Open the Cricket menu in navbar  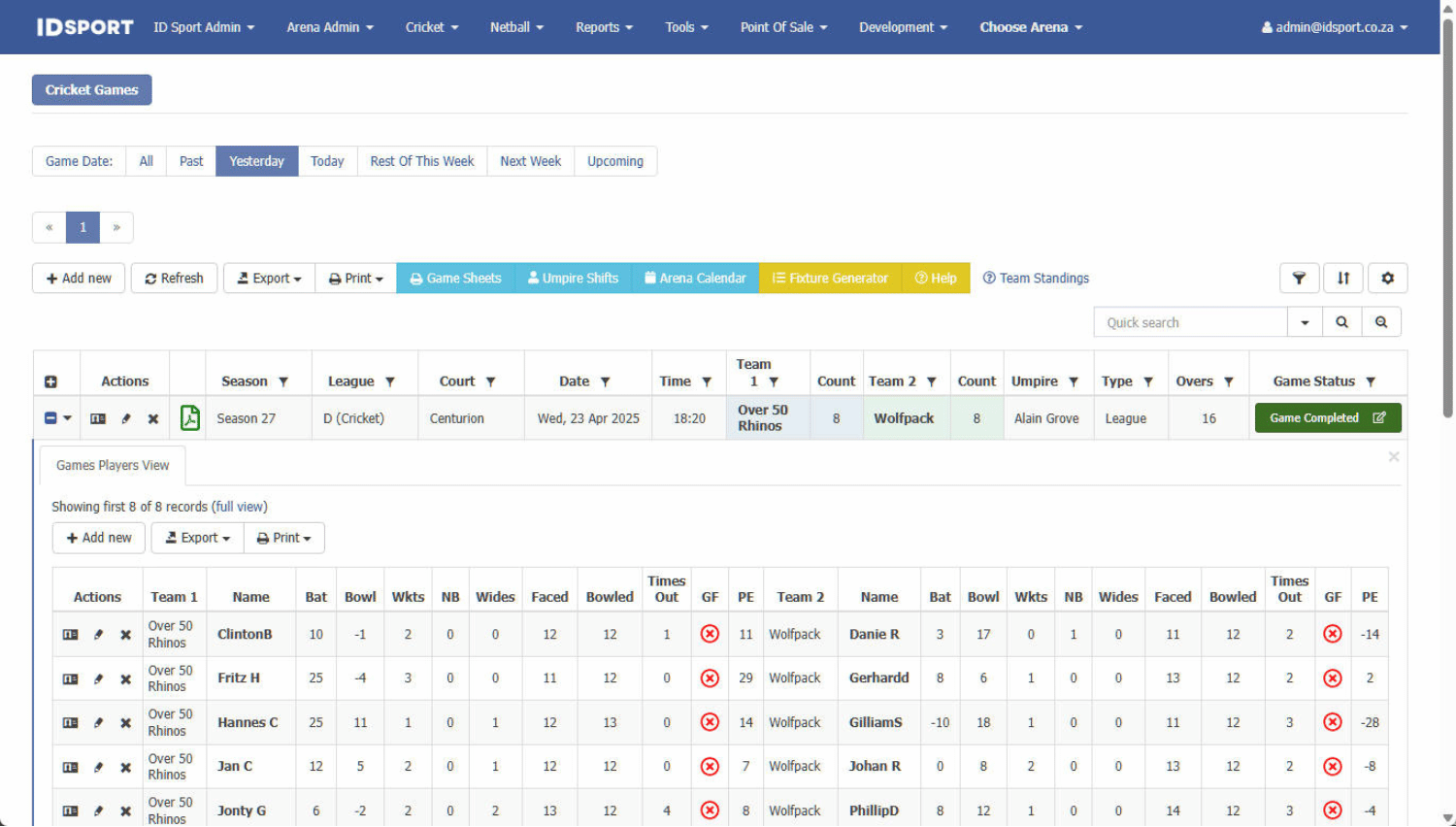click(x=431, y=27)
